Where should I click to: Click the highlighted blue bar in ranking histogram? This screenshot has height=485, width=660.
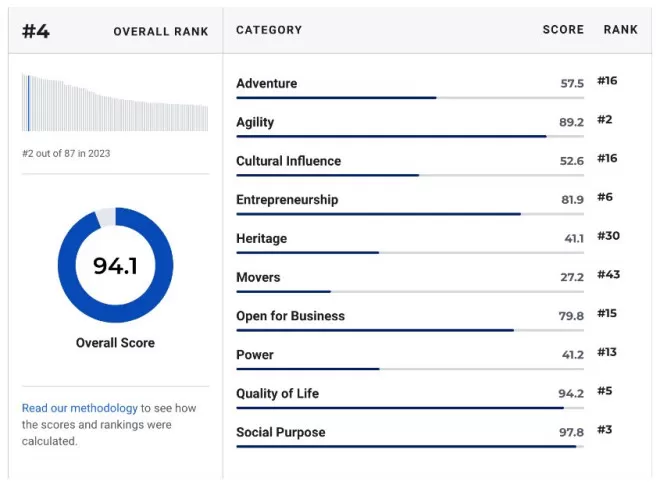[x=29, y=104]
